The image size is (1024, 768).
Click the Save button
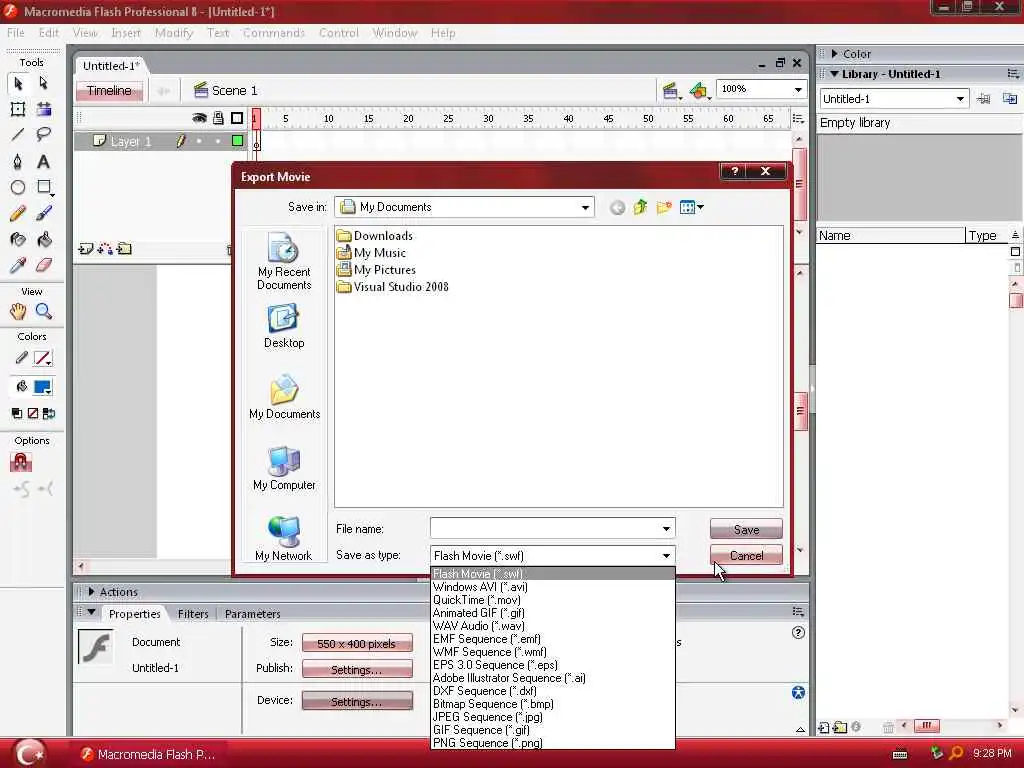(x=746, y=530)
